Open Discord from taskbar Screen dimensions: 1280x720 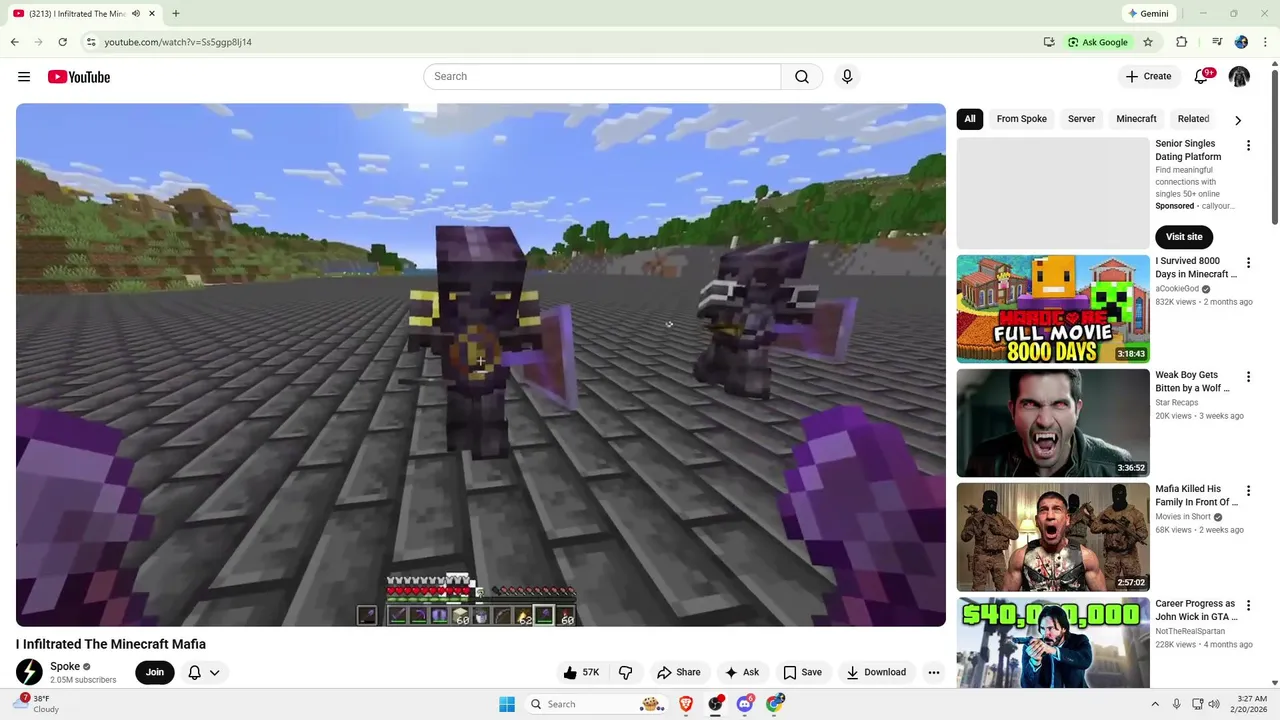click(745, 704)
